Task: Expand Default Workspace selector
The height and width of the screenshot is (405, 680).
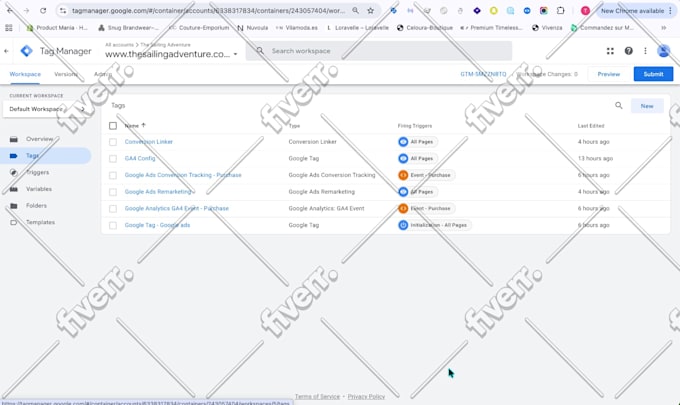Action: [47, 109]
